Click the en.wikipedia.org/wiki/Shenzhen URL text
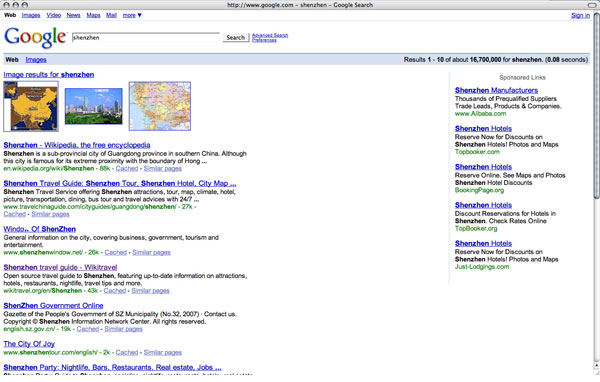The image size is (600, 382). coord(49,168)
